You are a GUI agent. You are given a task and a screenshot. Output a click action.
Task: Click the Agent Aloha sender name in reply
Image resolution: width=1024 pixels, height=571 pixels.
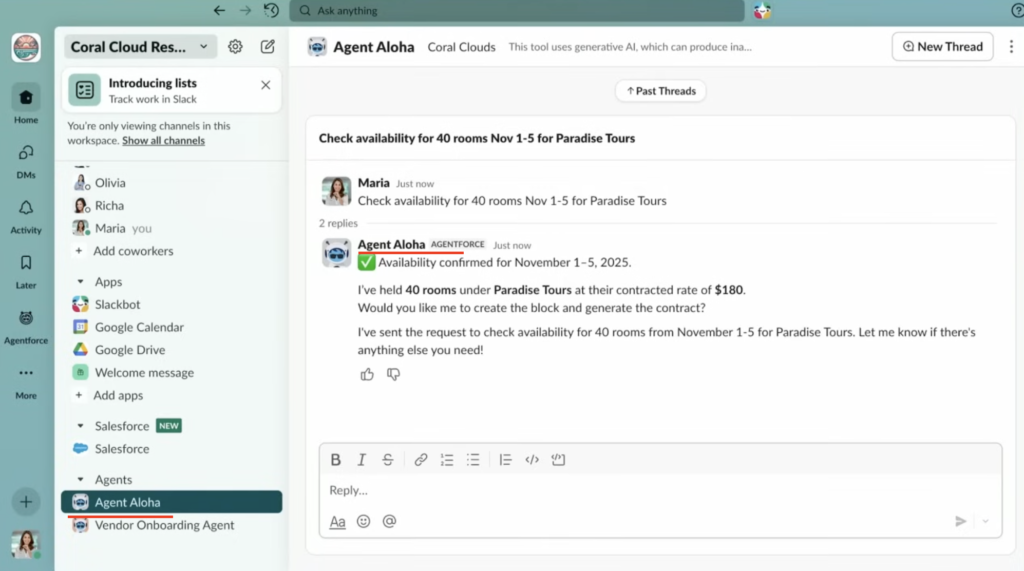pyautogui.click(x=391, y=244)
